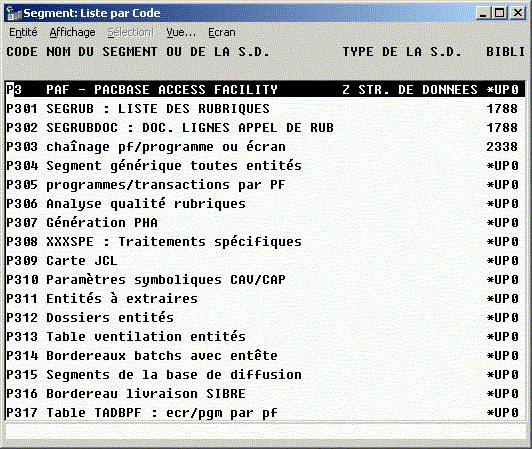This screenshot has width=532, height=449.
Task: Maximize the Segment list window
Action: (x=499, y=13)
